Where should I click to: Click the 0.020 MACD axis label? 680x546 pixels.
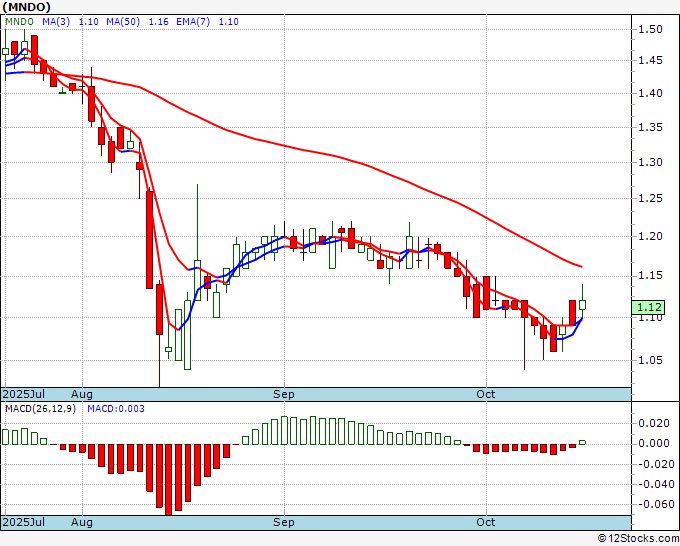pyautogui.click(x=656, y=424)
